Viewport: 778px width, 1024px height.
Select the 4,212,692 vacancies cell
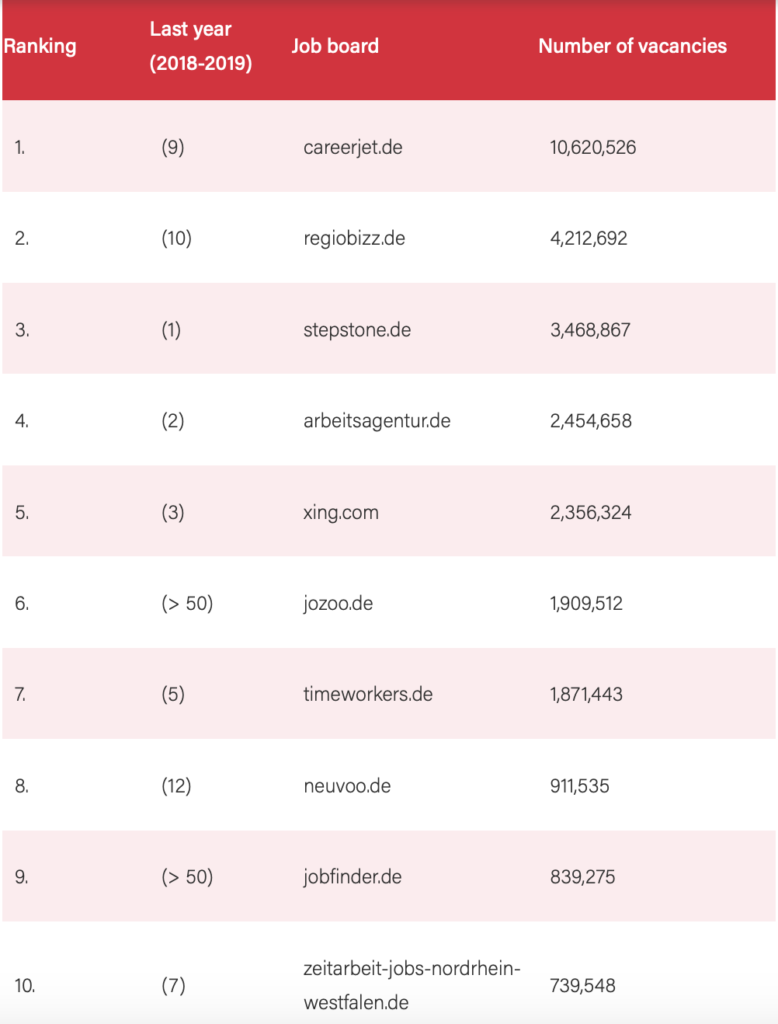pyautogui.click(x=589, y=239)
